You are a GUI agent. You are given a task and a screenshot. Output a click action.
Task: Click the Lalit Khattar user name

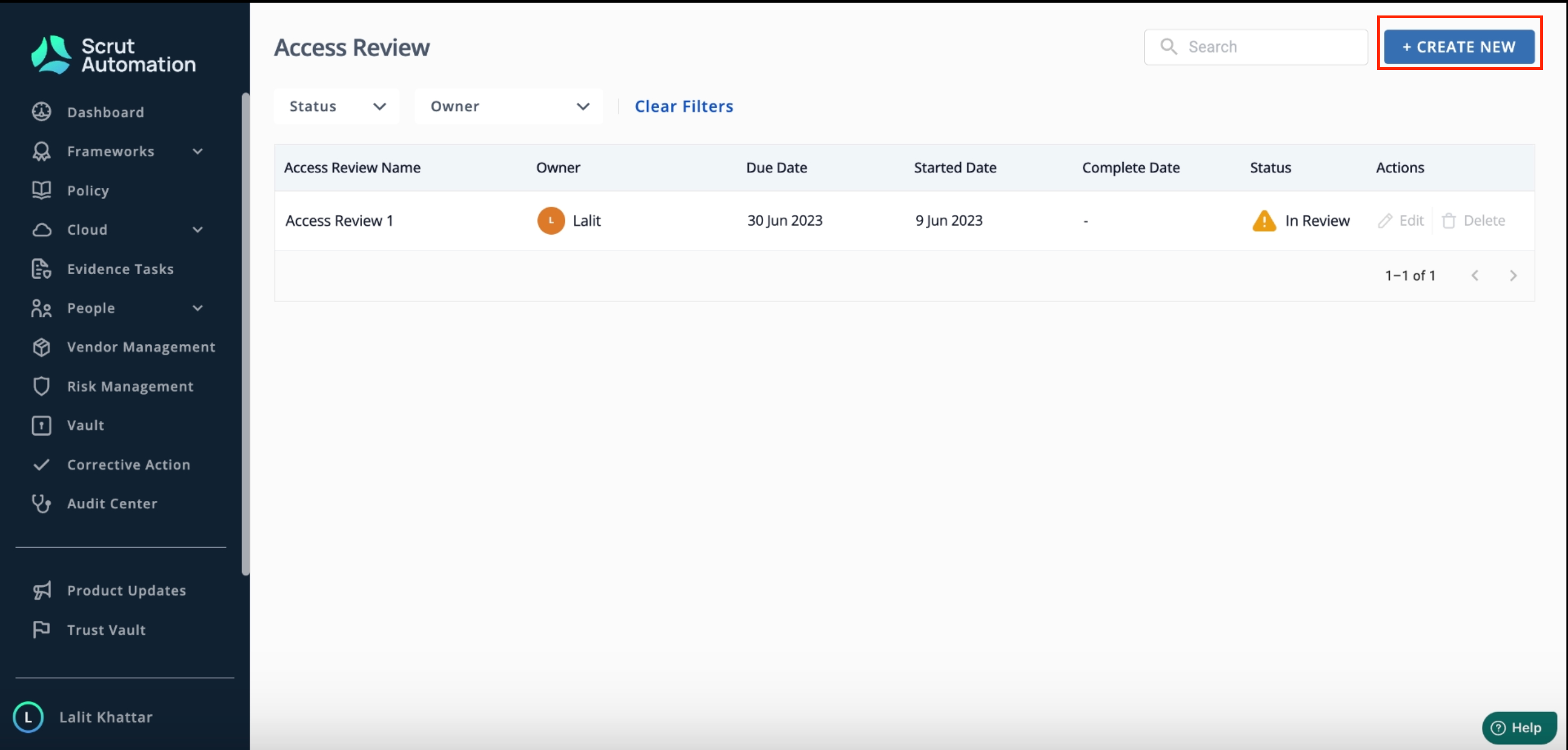[106, 717]
